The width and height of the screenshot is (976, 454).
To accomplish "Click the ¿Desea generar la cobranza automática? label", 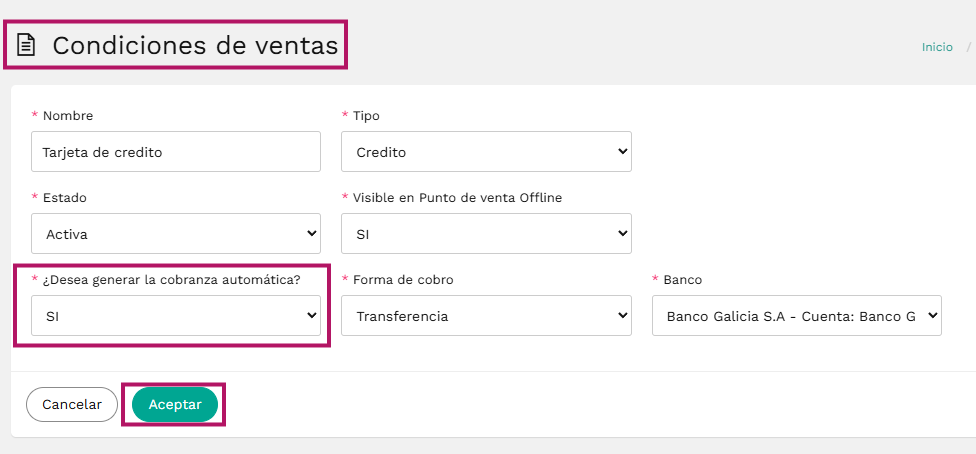I will (x=172, y=280).
